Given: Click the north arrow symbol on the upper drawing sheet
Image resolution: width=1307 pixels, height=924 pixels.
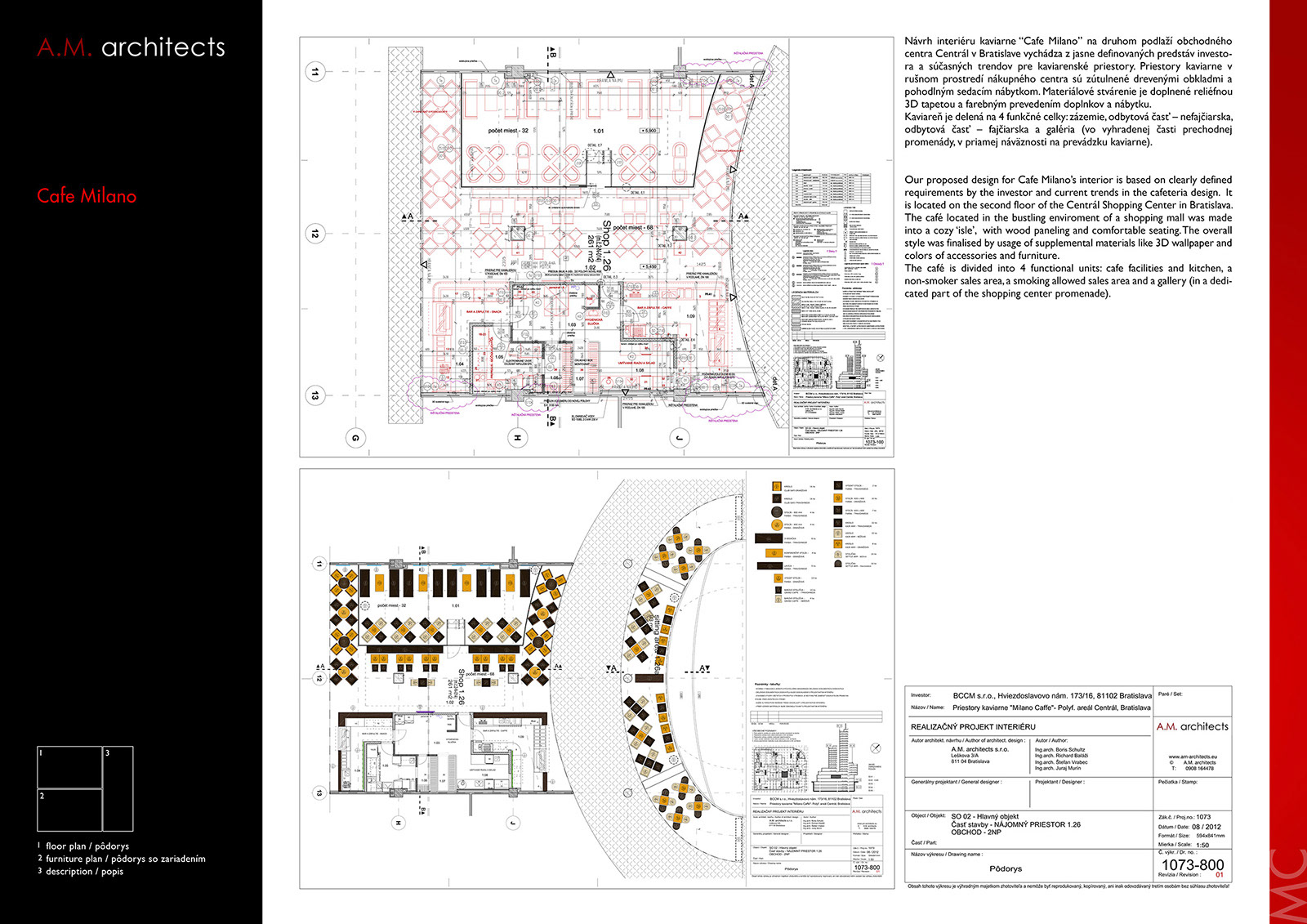Looking at the screenshot, I should tap(880, 359).
